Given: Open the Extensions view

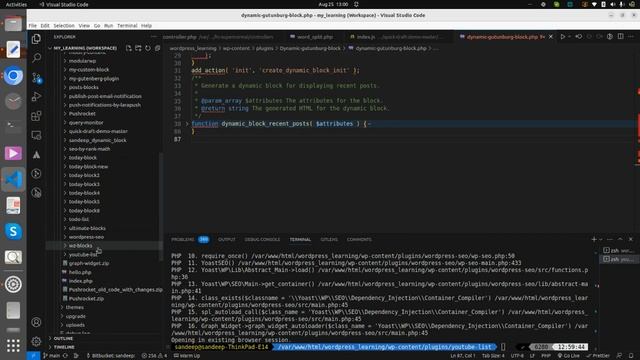Looking at the screenshot, I should [x=36, y=116].
